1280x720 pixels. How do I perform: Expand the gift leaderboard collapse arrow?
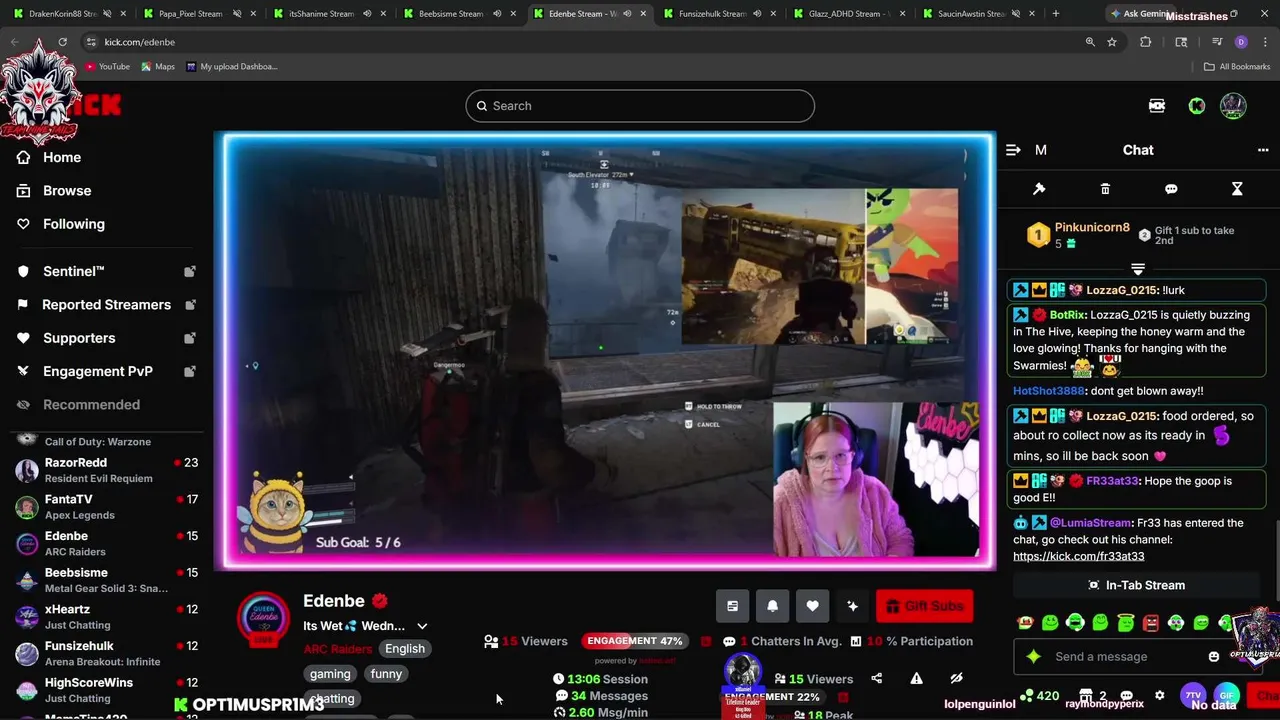click(1137, 269)
